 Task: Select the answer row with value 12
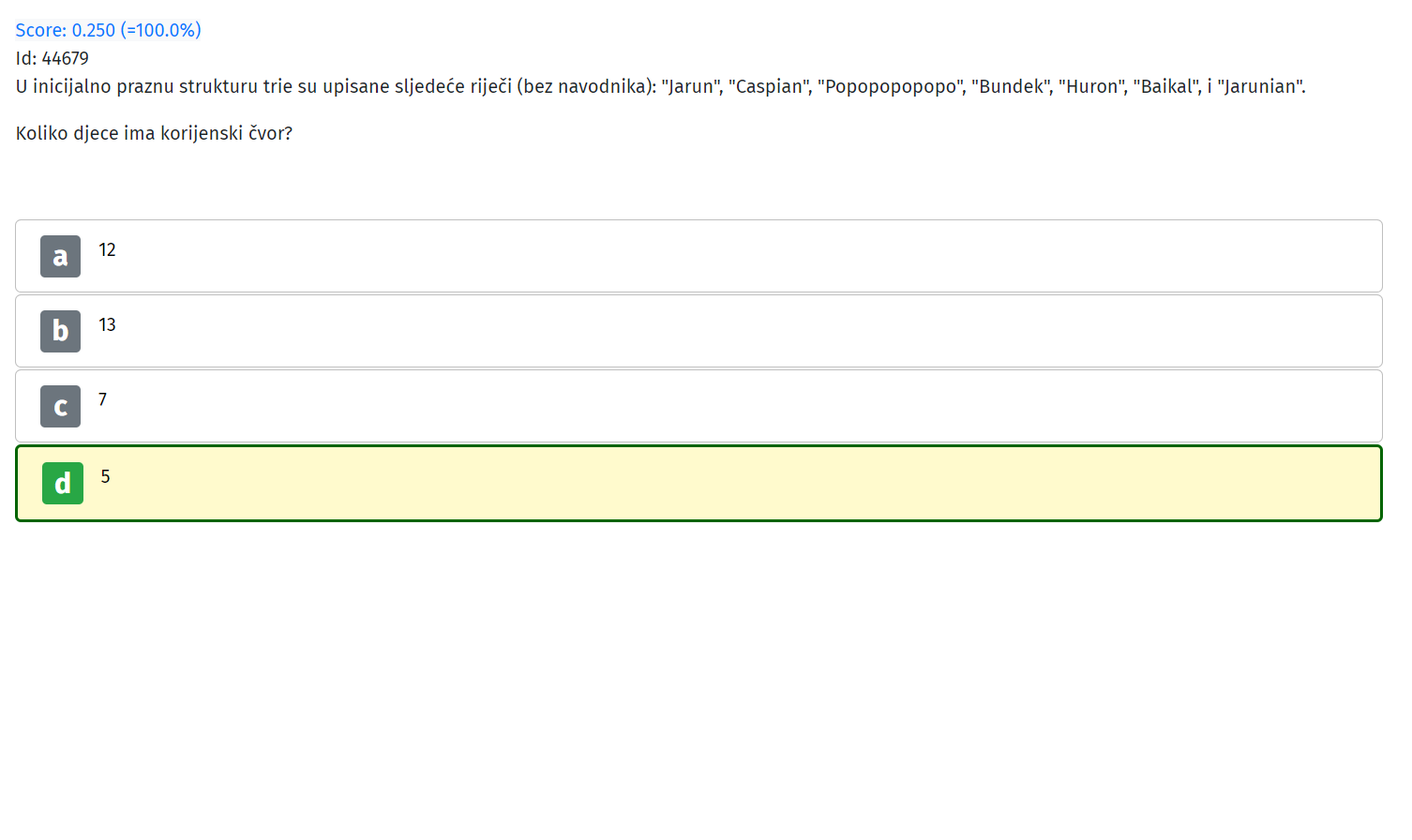click(x=698, y=256)
